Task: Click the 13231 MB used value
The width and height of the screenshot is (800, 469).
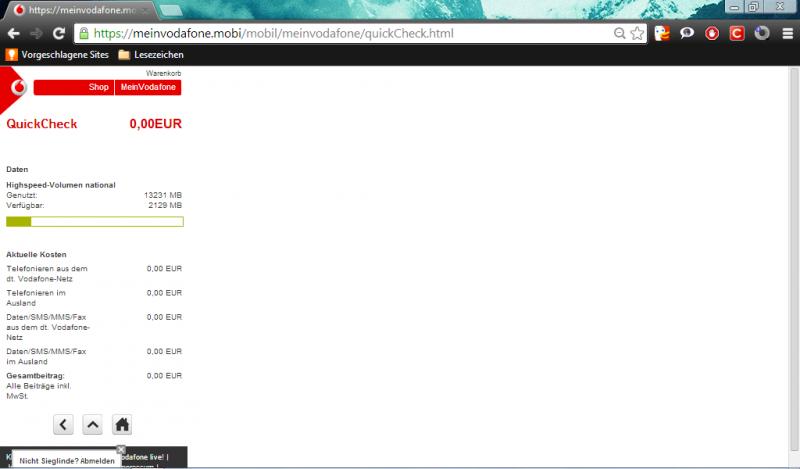Action: tap(163, 195)
